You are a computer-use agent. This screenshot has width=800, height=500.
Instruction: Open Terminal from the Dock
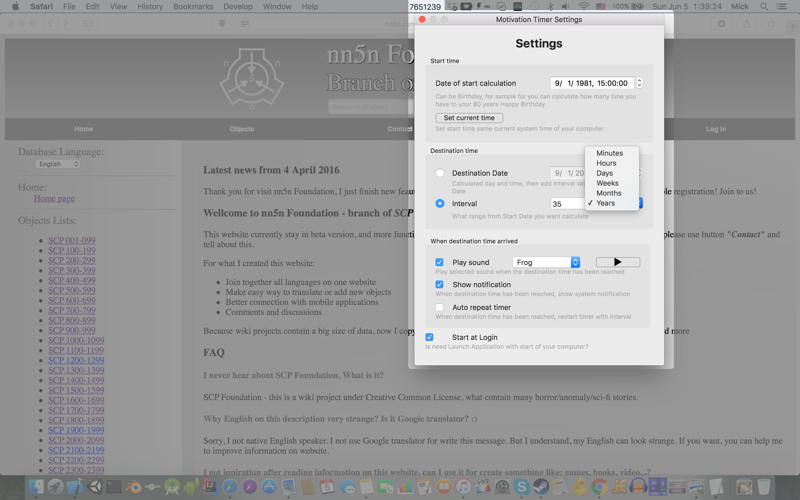tap(113, 487)
